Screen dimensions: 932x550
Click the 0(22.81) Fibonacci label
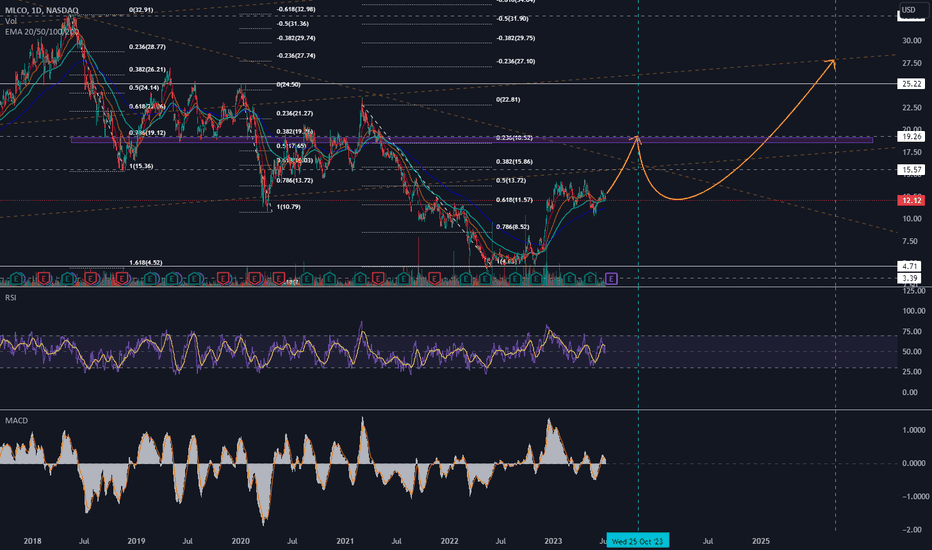click(x=508, y=99)
